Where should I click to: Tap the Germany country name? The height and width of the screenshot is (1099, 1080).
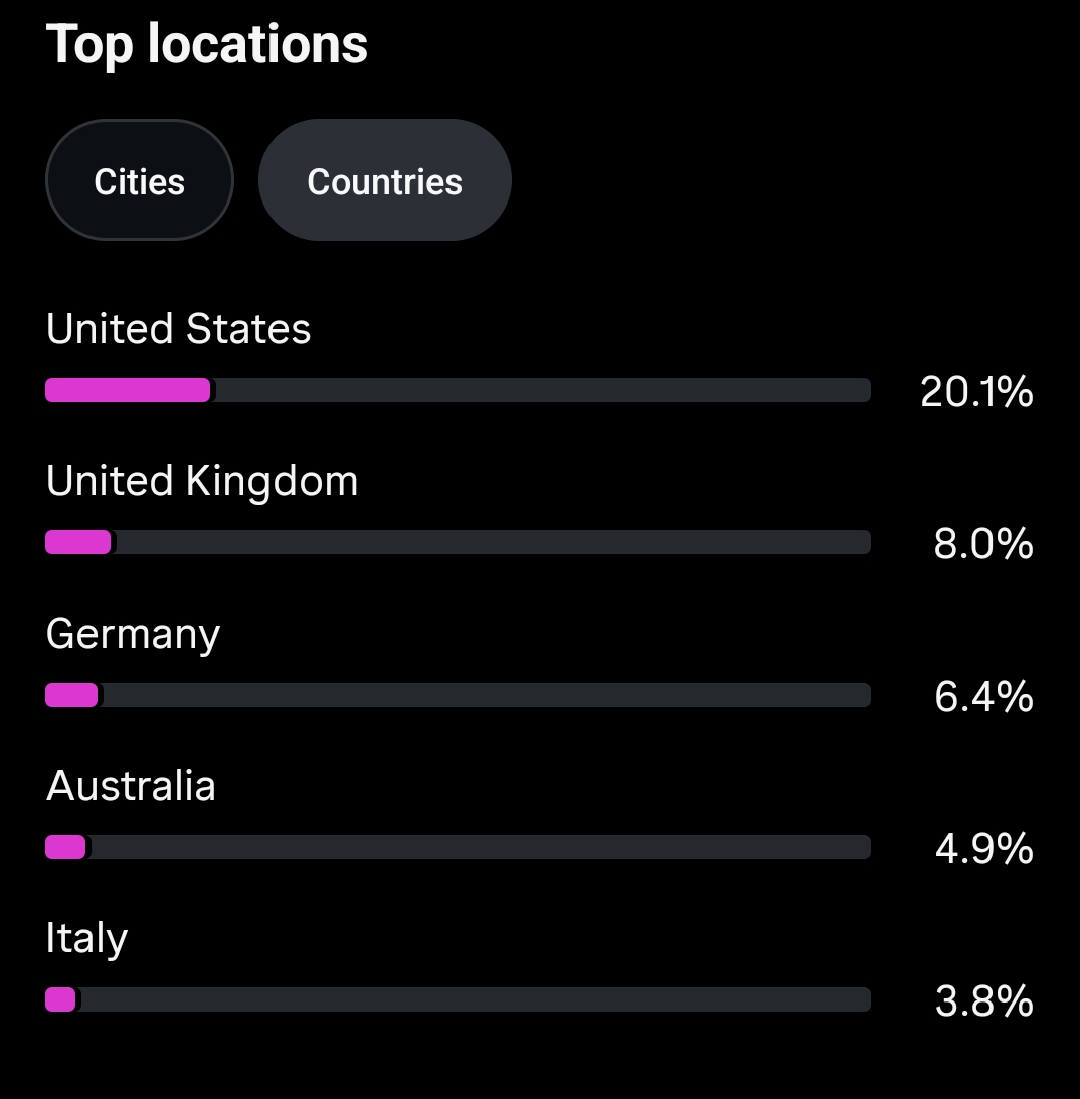[x=133, y=634]
